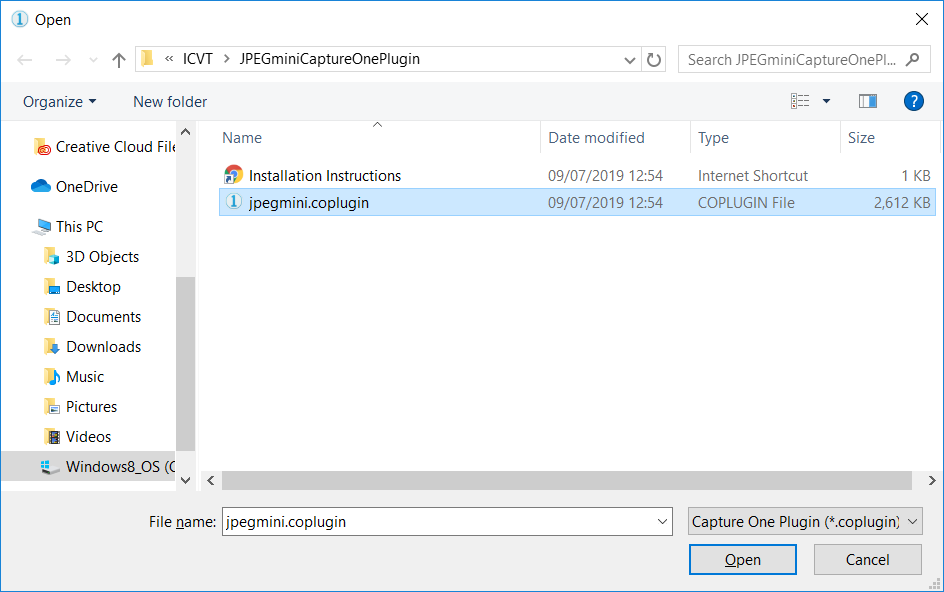This screenshot has height=592, width=944.
Task: Click the Videos film folder icon
Action: click(52, 437)
